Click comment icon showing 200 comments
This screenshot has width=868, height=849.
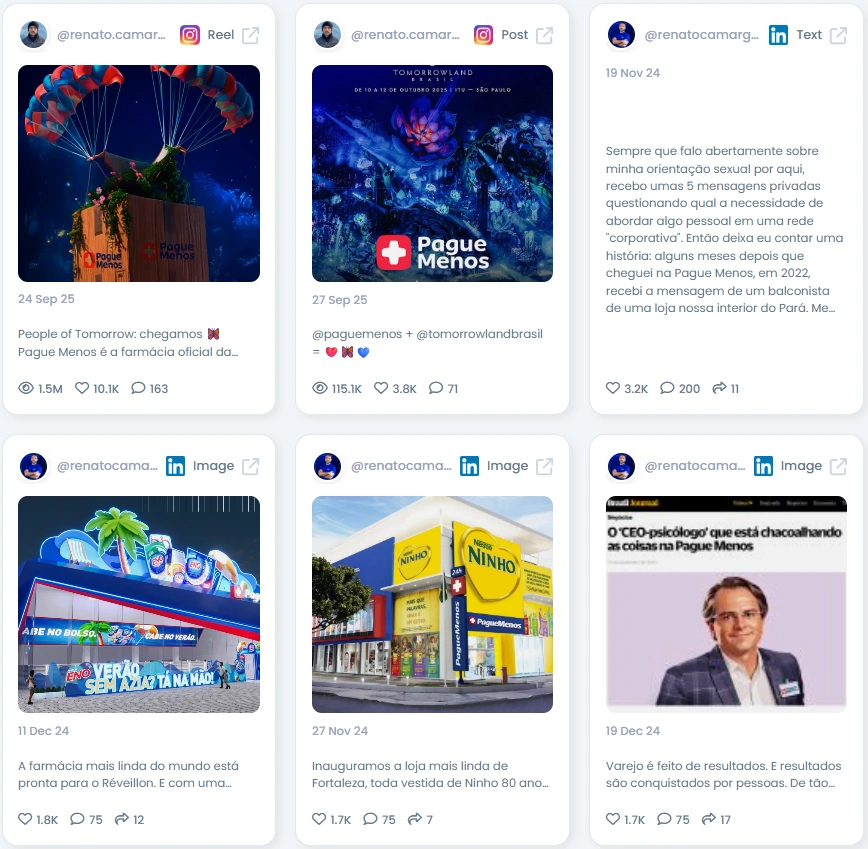[x=667, y=388]
